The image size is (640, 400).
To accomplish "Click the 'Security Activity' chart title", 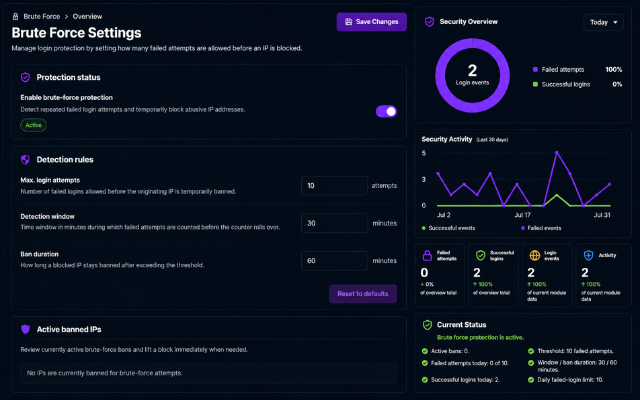I will pyautogui.click(x=447, y=139).
